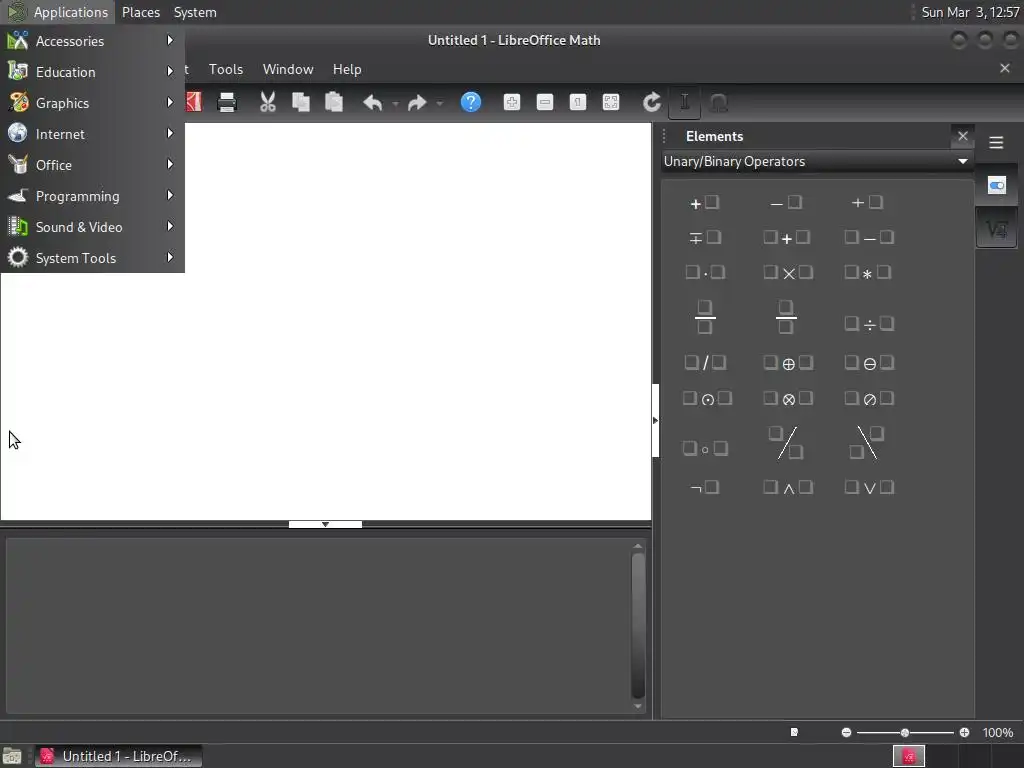Insert the a*b asterisk multiplication element
Viewport: 1024px width, 768px height.
868,273
